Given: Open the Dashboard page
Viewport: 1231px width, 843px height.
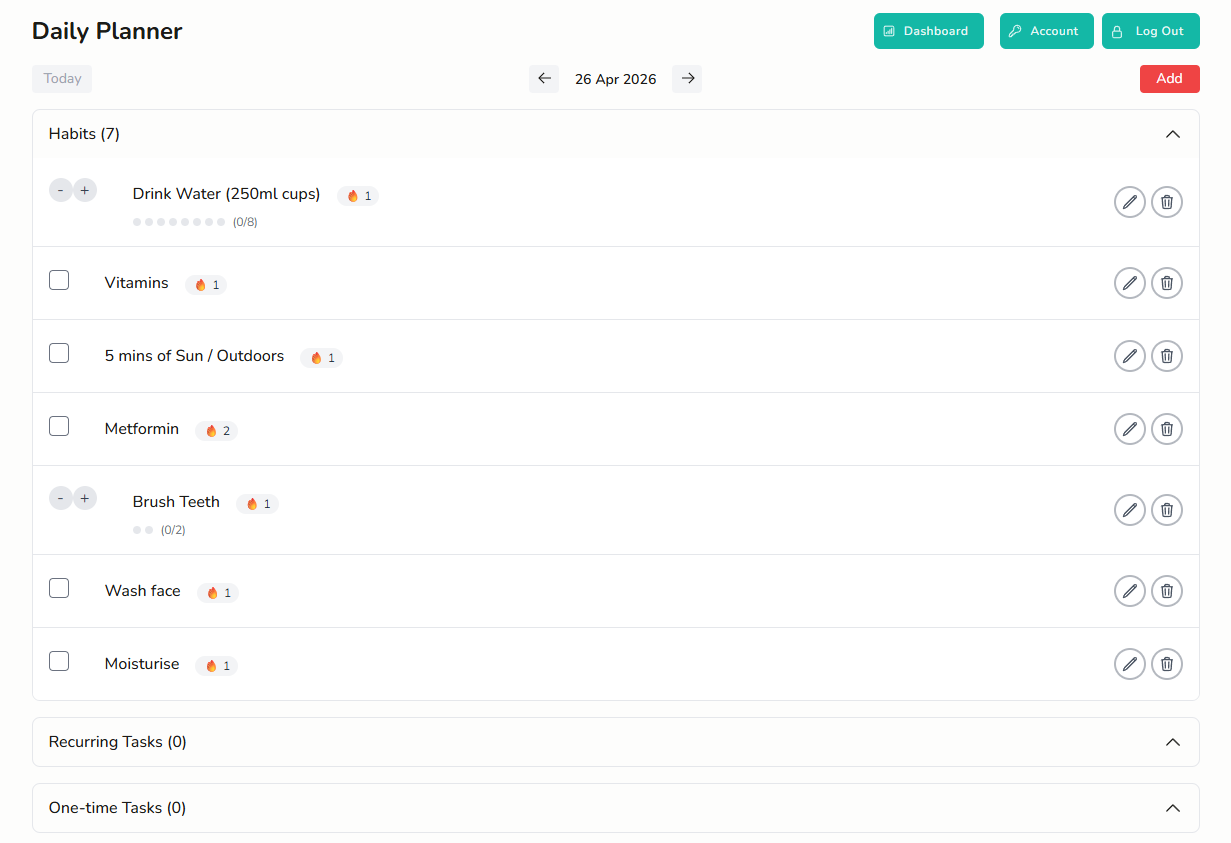Looking at the screenshot, I should [x=929, y=31].
